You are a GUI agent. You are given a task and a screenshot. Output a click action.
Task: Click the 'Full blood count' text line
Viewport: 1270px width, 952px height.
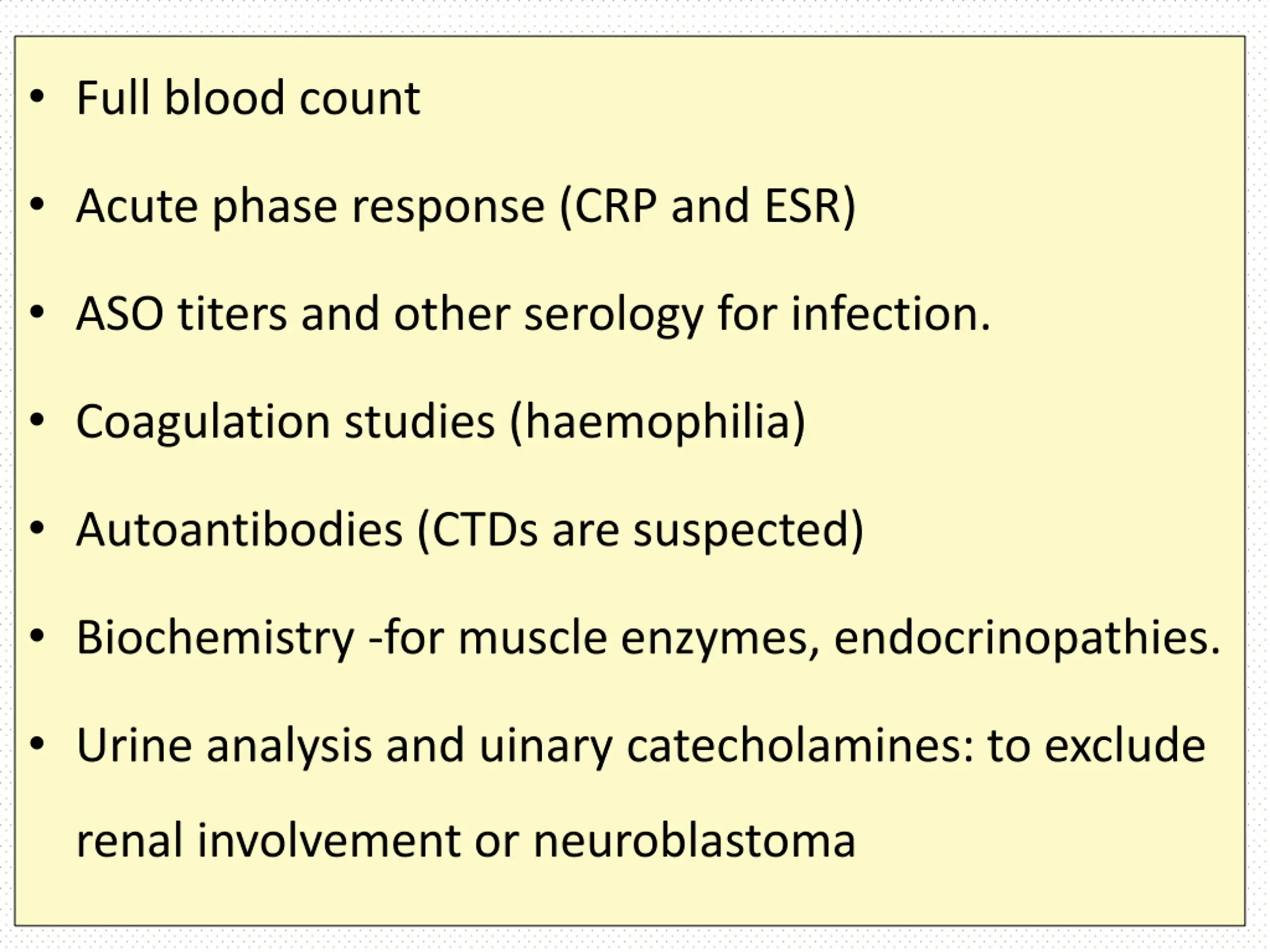pos(248,98)
